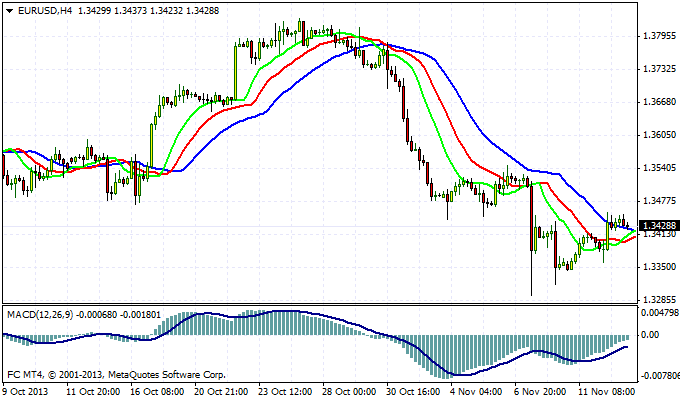The width and height of the screenshot is (680, 400).
Task: Click the 1.36680 price axis label
Action: pos(659,102)
